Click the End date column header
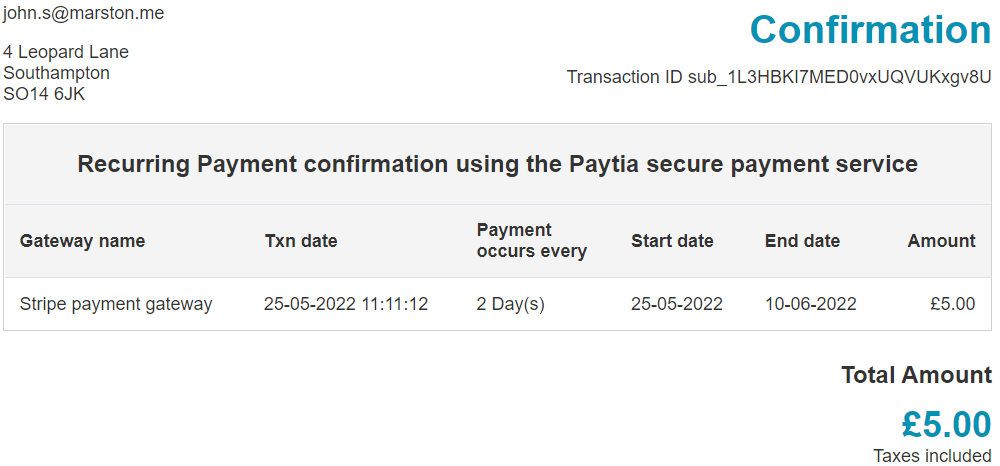1000x466 pixels. click(802, 241)
